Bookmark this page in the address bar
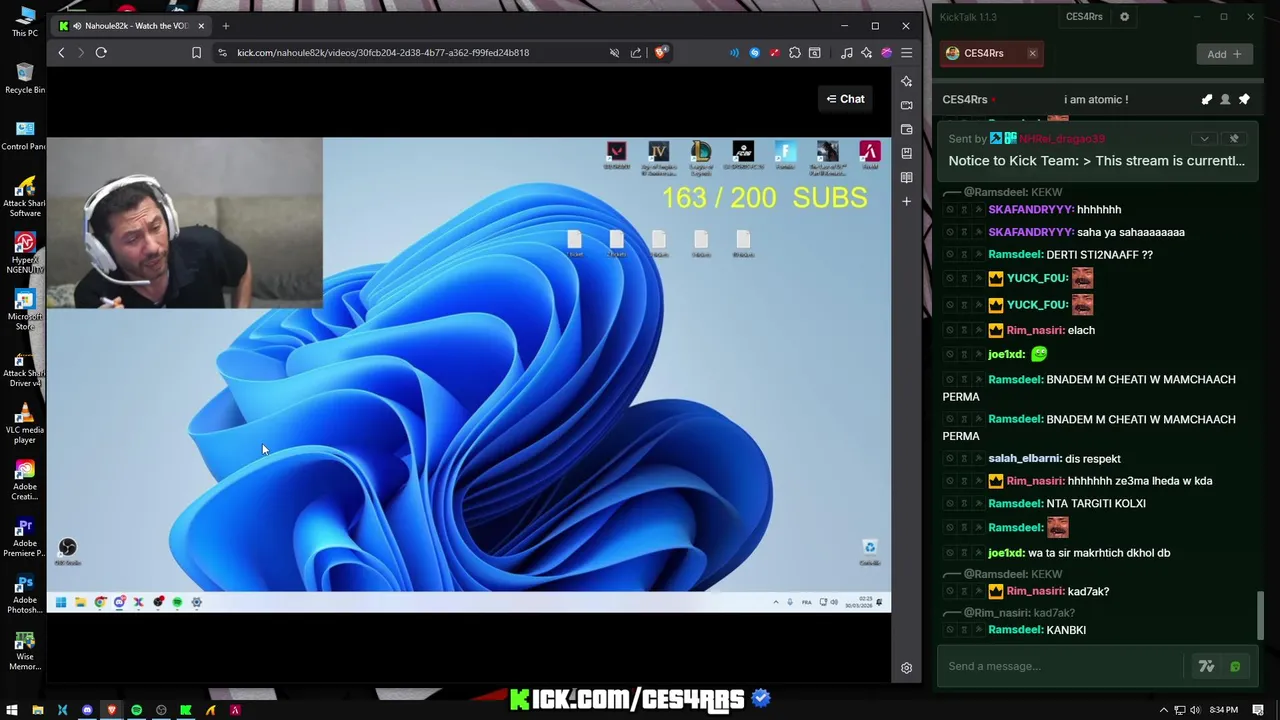This screenshot has height=720, width=1280. point(196,53)
